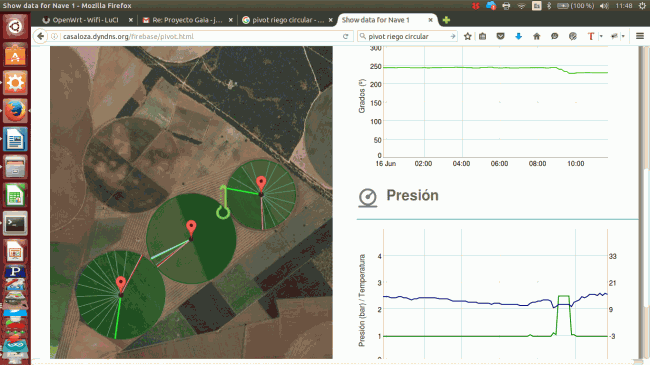The height and width of the screenshot is (365, 650).
Task: Close the pivot riego circular tab
Action: [330, 20]
